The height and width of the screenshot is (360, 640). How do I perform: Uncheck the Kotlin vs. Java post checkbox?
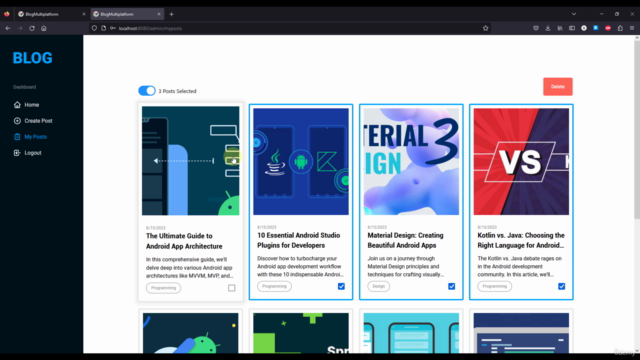click(562, 287)
